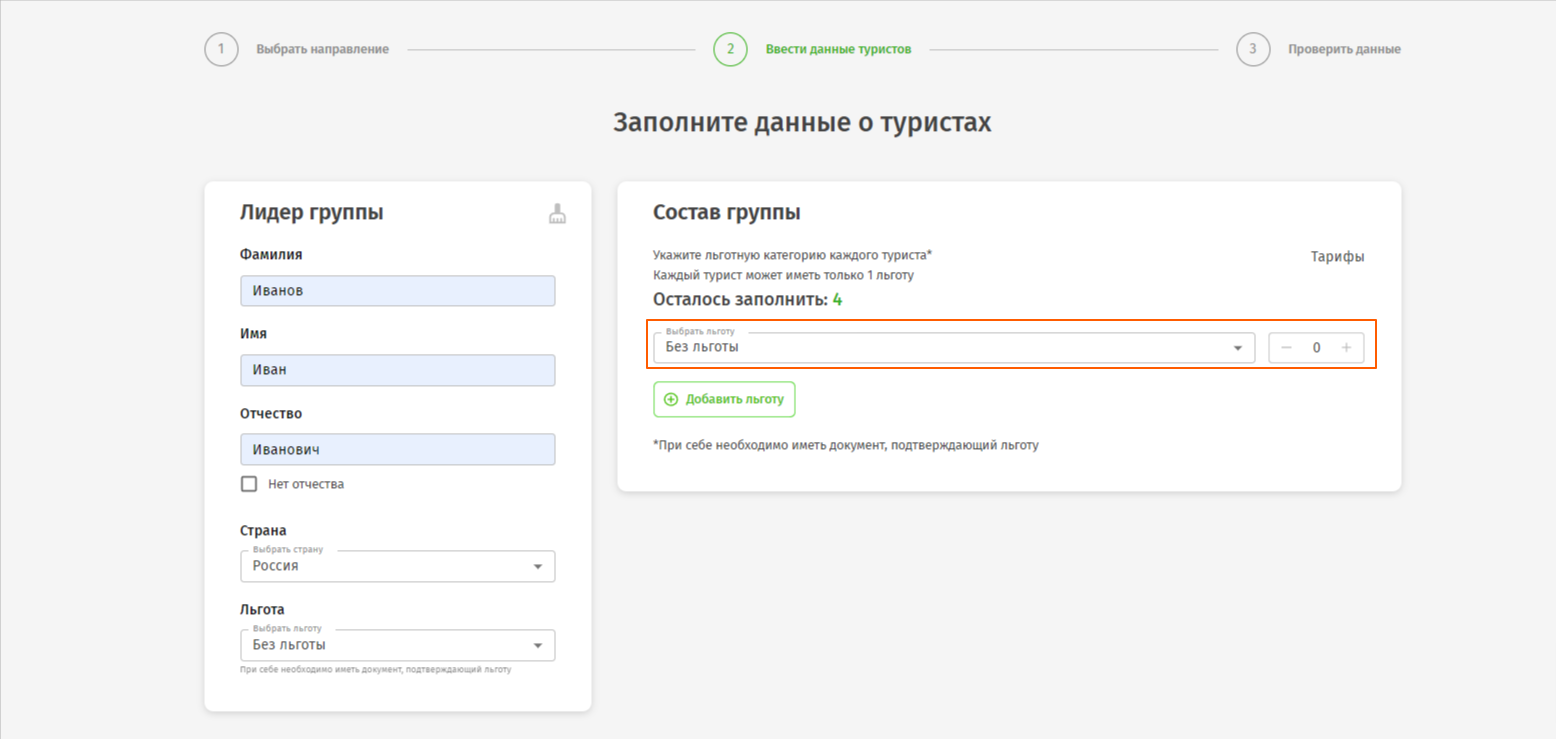Click step 1 circle icon
Screen dimensions: 1556x739
coord(221,49)
